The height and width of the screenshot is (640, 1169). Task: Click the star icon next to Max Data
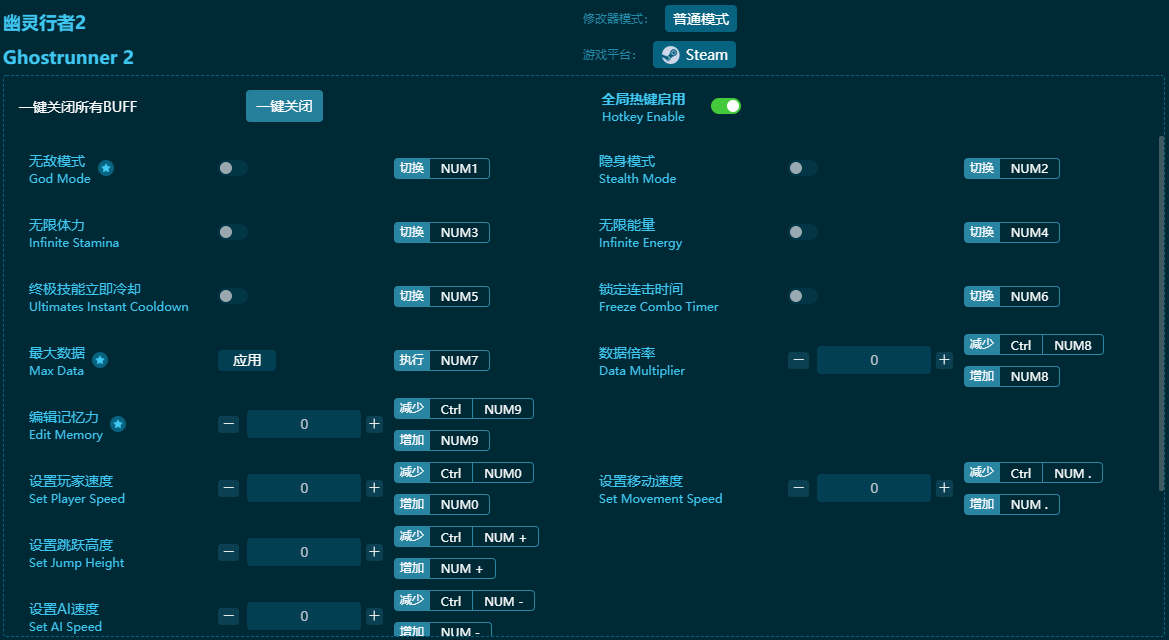[x=100, y=360]
